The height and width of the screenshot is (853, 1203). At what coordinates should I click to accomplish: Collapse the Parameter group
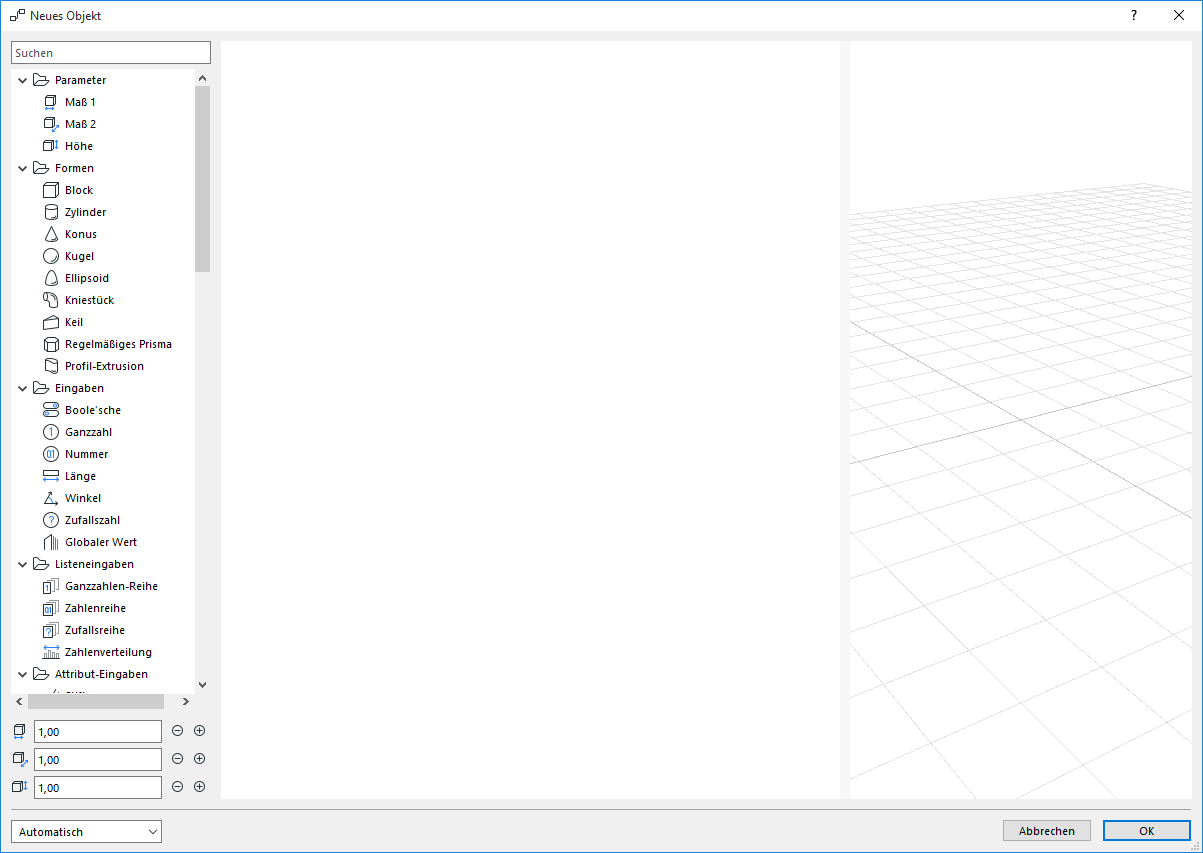(21, 79)
